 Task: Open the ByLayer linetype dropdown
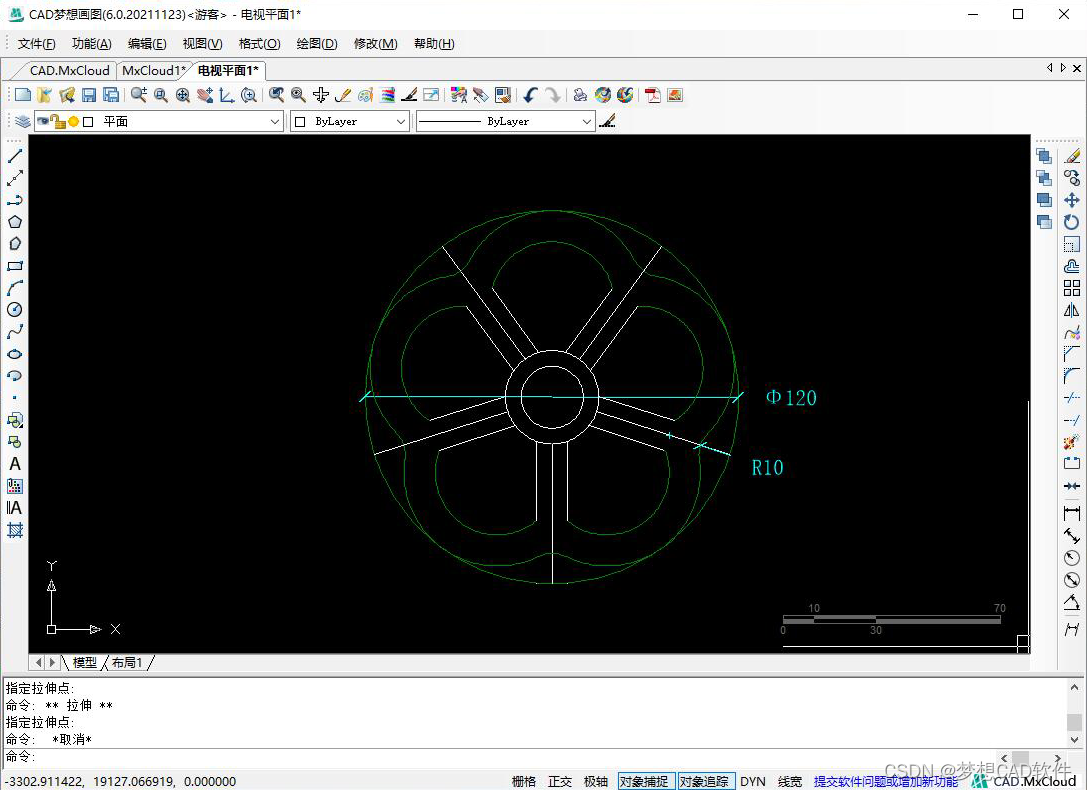(x=586, y=121)
